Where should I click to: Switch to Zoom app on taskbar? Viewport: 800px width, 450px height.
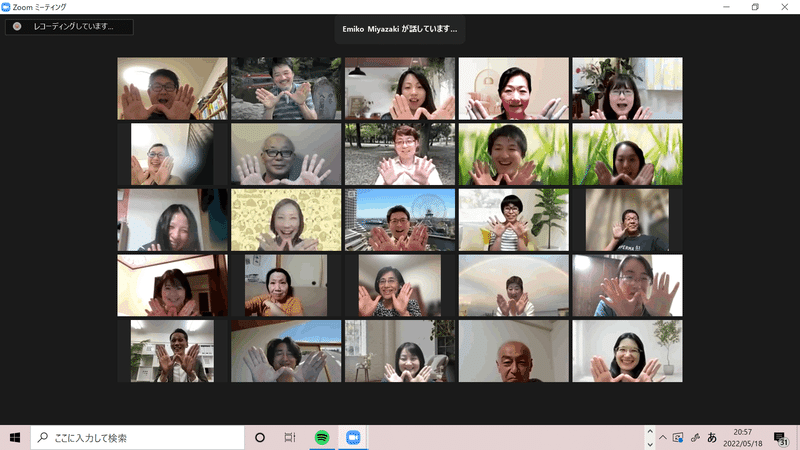(x=353, y=437)
